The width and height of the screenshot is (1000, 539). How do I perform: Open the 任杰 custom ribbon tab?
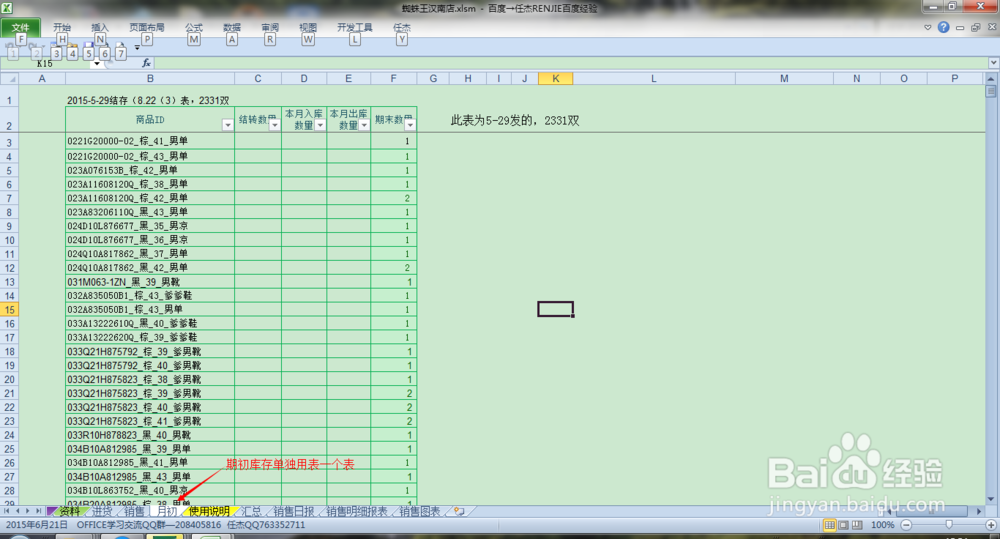pos(402,27)
